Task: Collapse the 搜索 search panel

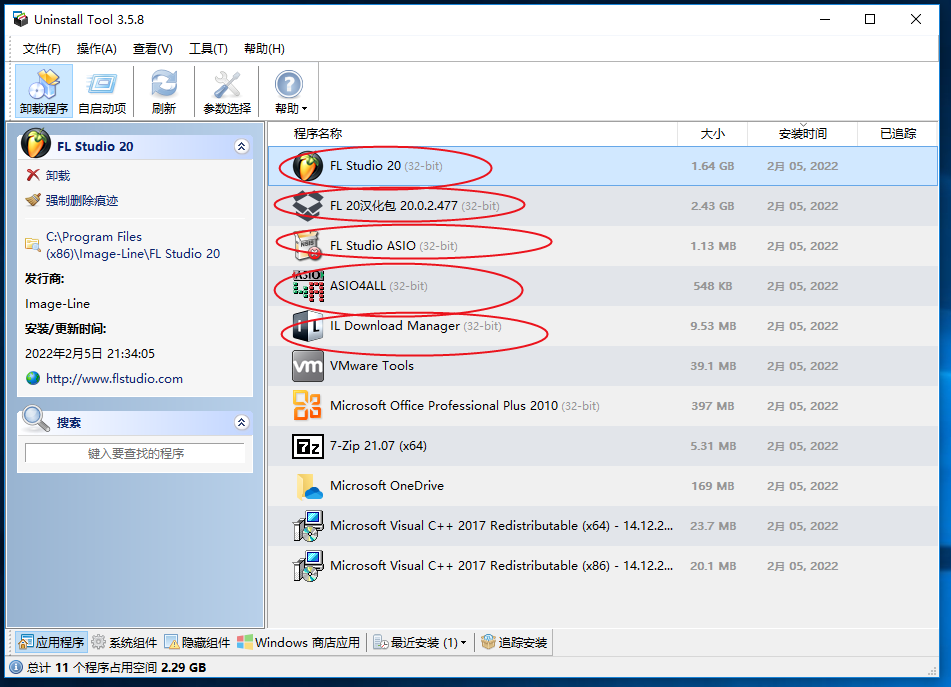Action: click(241, 423)
